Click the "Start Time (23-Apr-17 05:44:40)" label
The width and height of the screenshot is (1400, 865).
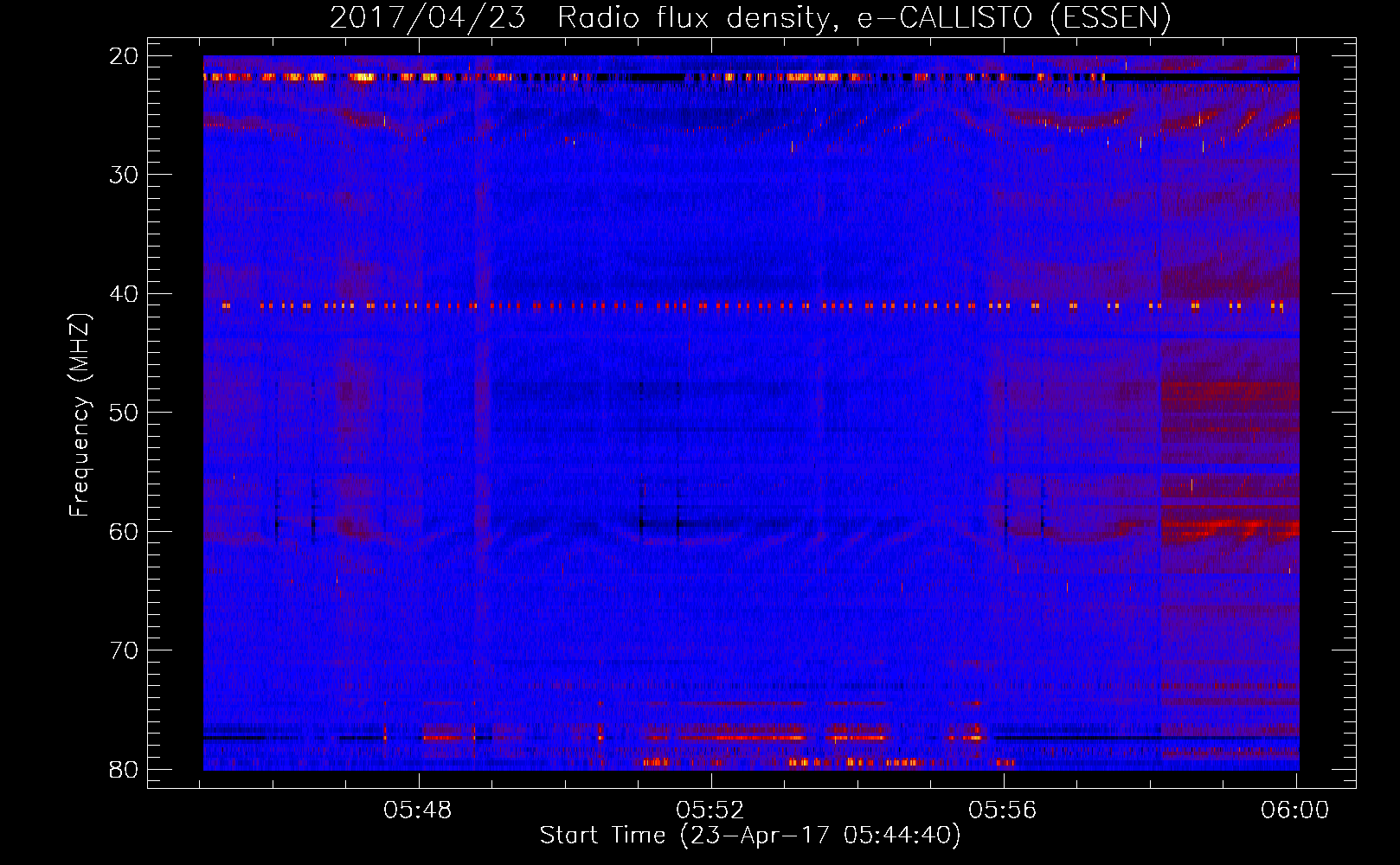point(750,836)
